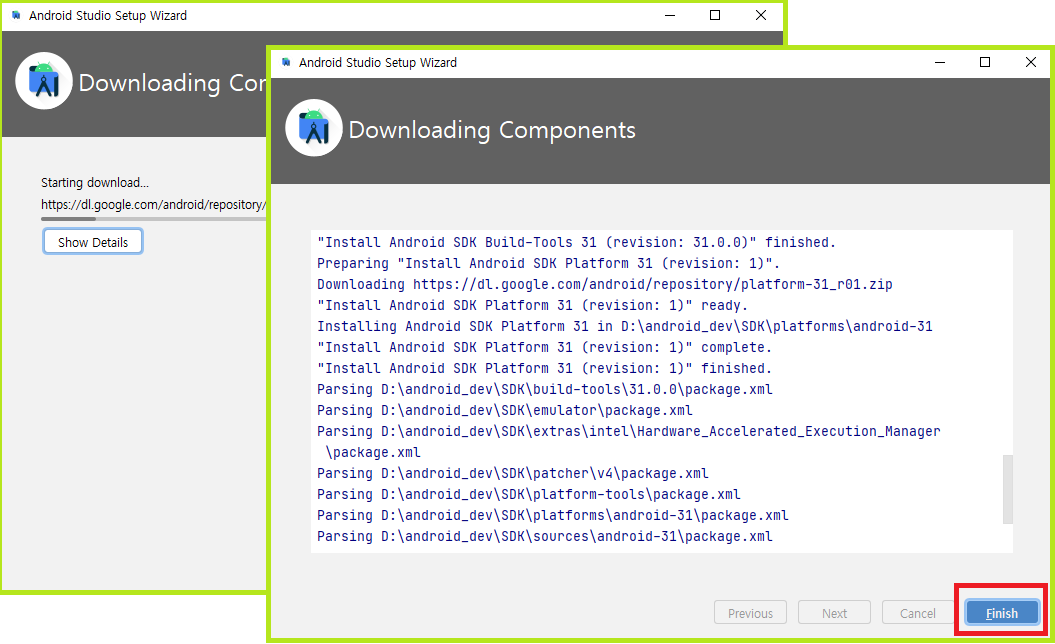Minimize the back Setup Wizard window
Image resolution: width=1055 pixels, height=644 pixels.
[x=670, y=15]
